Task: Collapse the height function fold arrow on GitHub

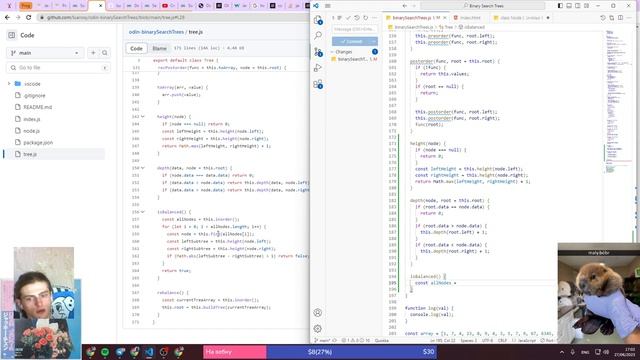Action: point(143,117)
